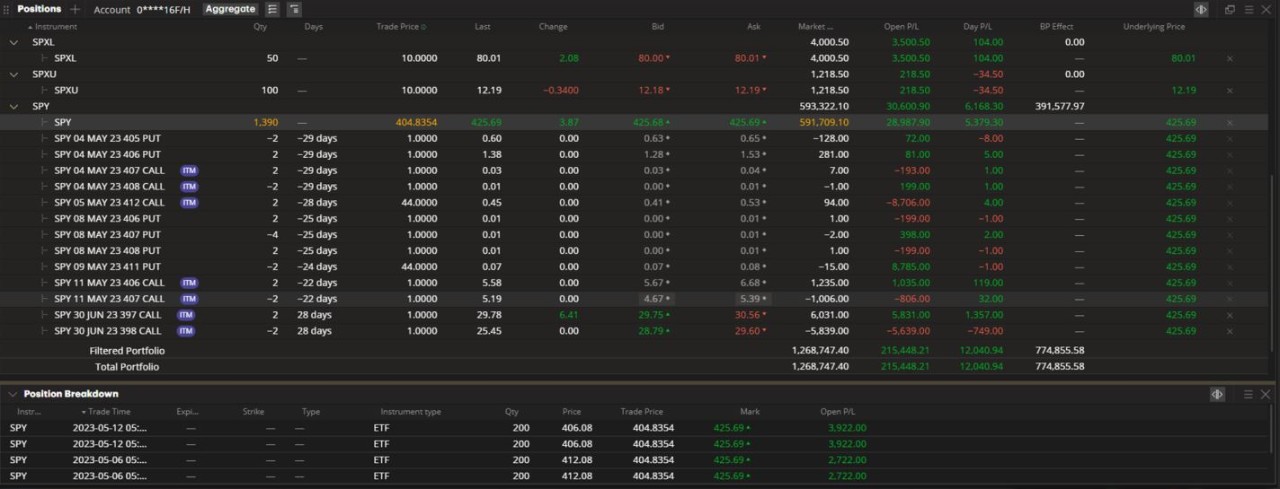Click the SPXU Qty value 100
The width and height of the screenshot is (1280, 489).
270,91
